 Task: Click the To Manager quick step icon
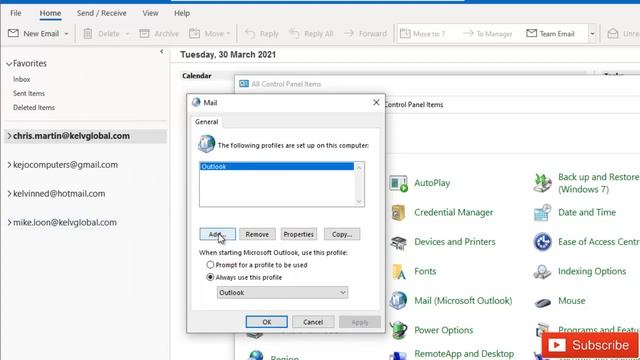(468, 33)
